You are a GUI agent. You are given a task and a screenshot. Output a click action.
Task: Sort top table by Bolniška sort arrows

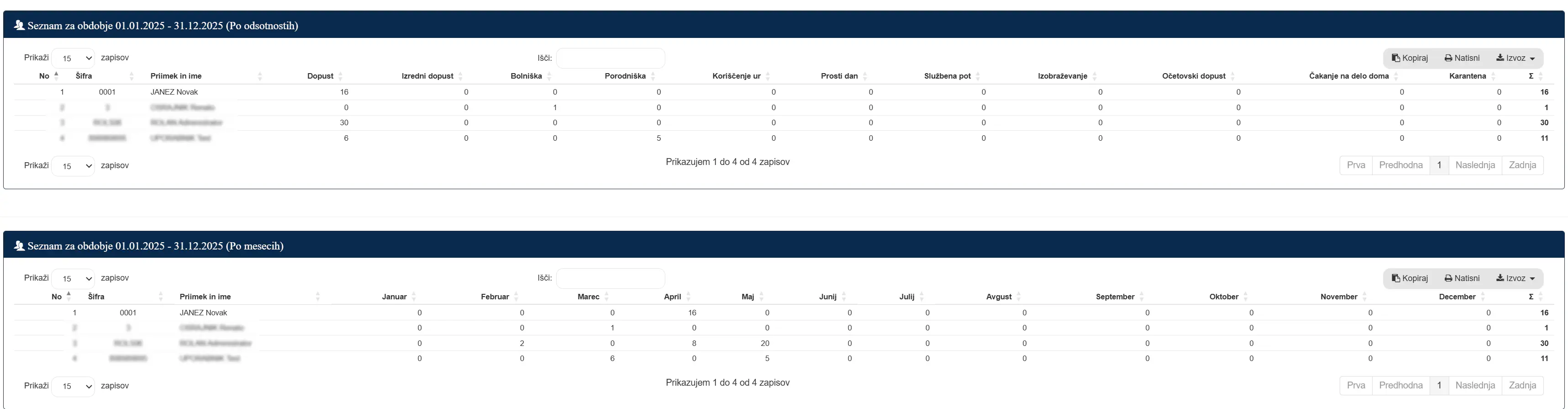pyautogui.click(x=549, y=76)
